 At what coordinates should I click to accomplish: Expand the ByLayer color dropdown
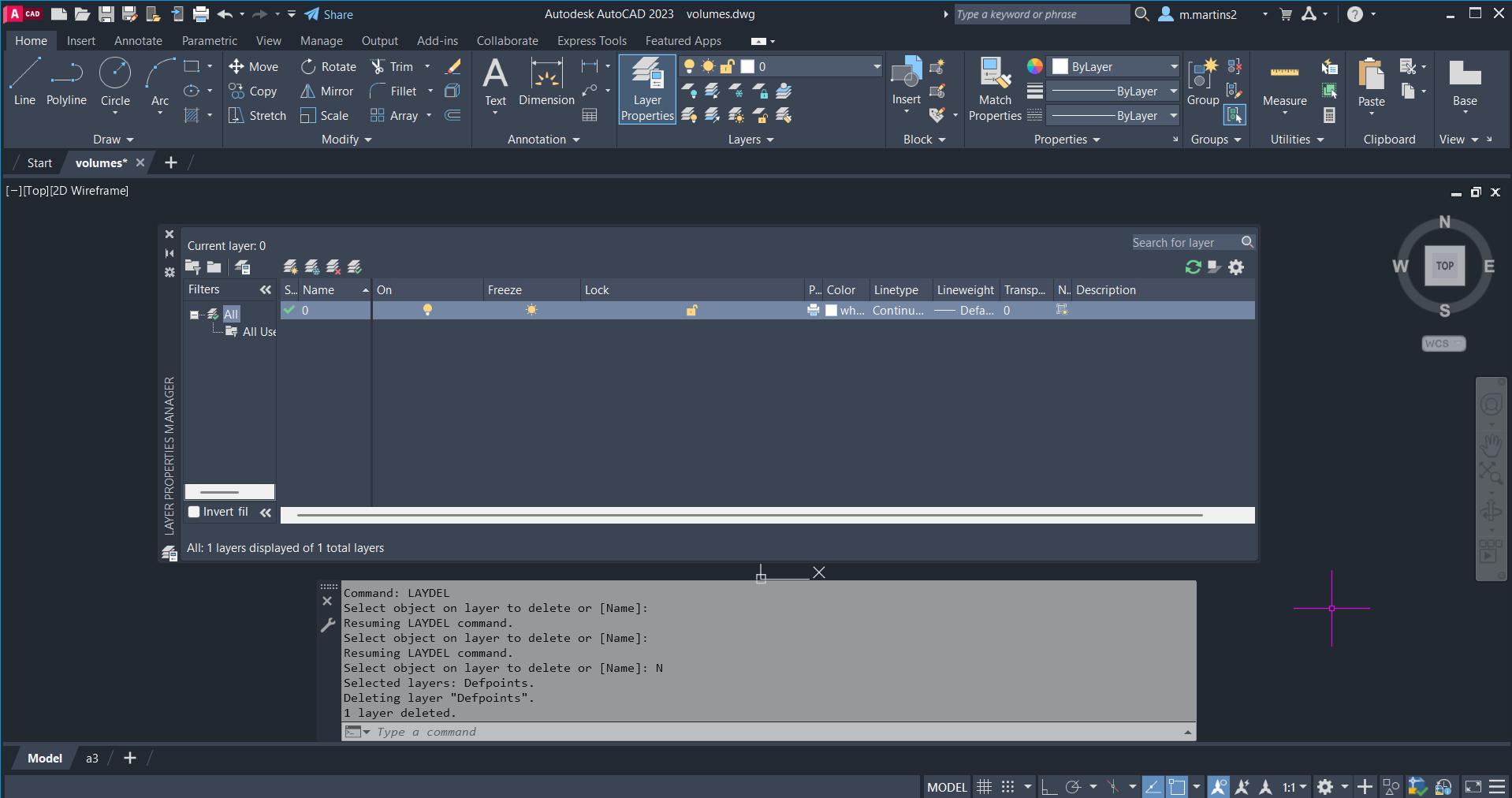tap(1173, 67)
